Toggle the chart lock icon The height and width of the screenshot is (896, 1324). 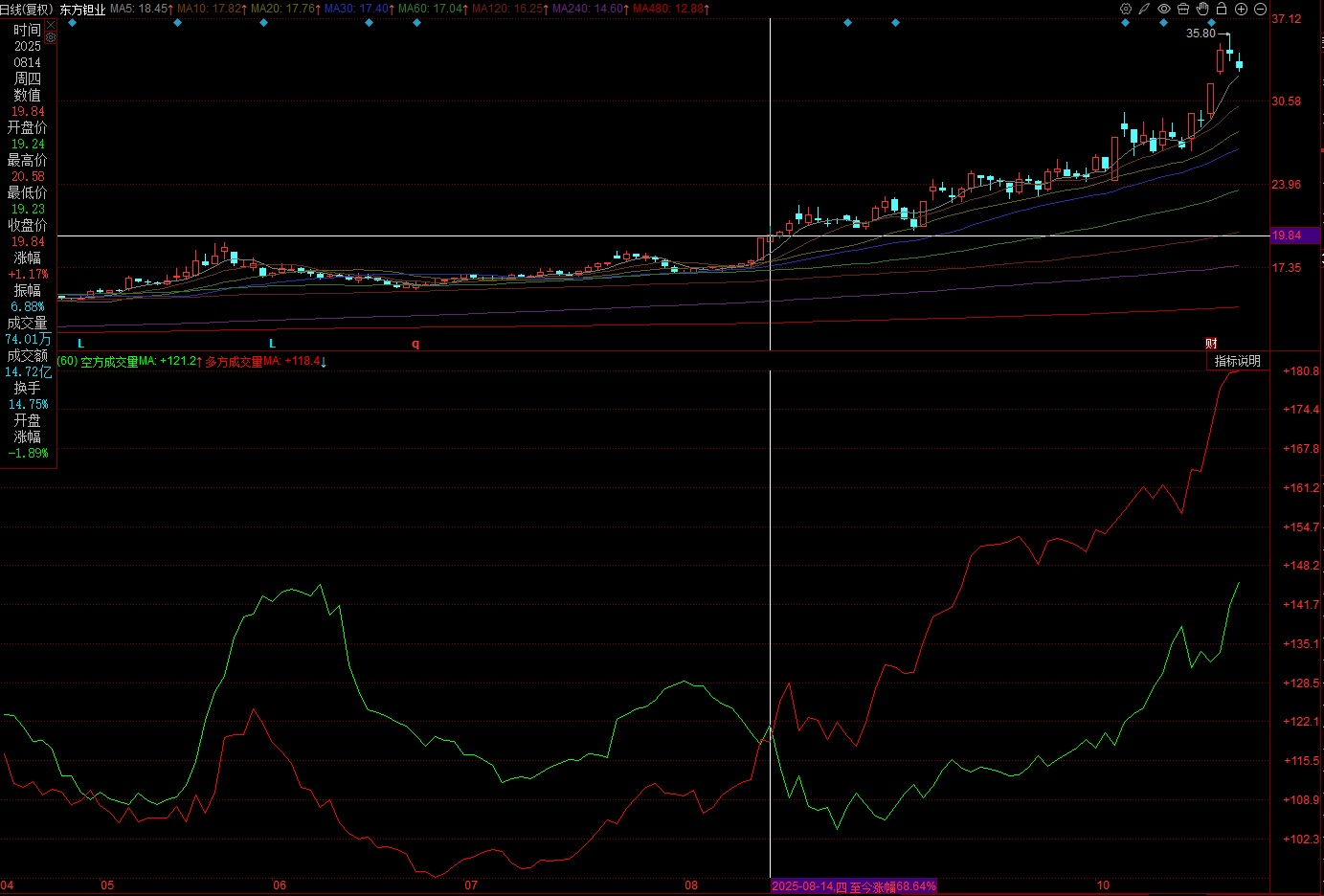point(1222,9)
